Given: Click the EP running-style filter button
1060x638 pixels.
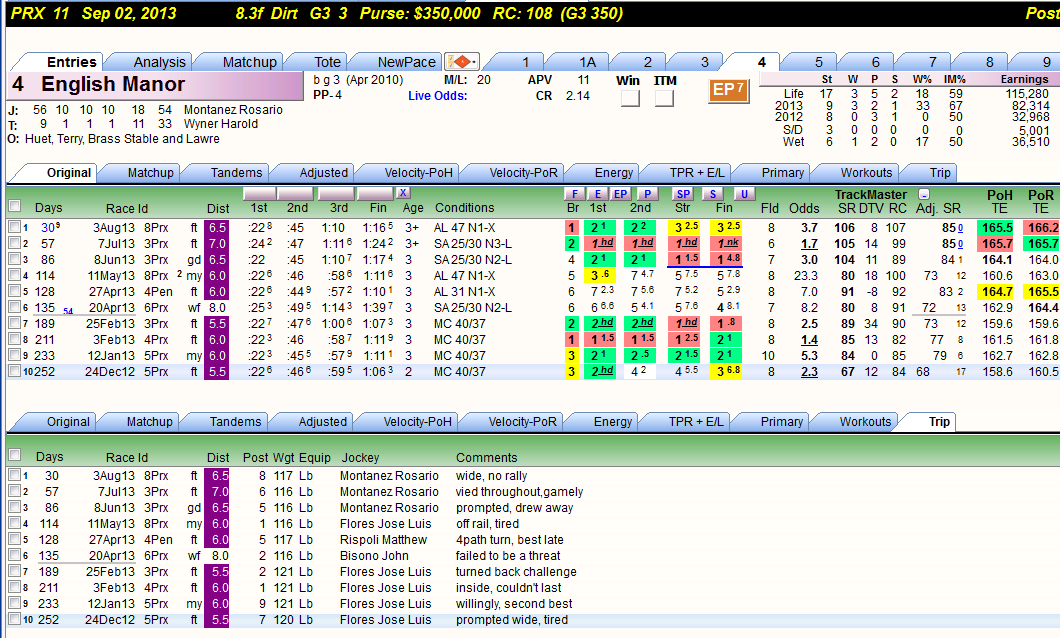Looking at the screenshot, I should point(620,194).
